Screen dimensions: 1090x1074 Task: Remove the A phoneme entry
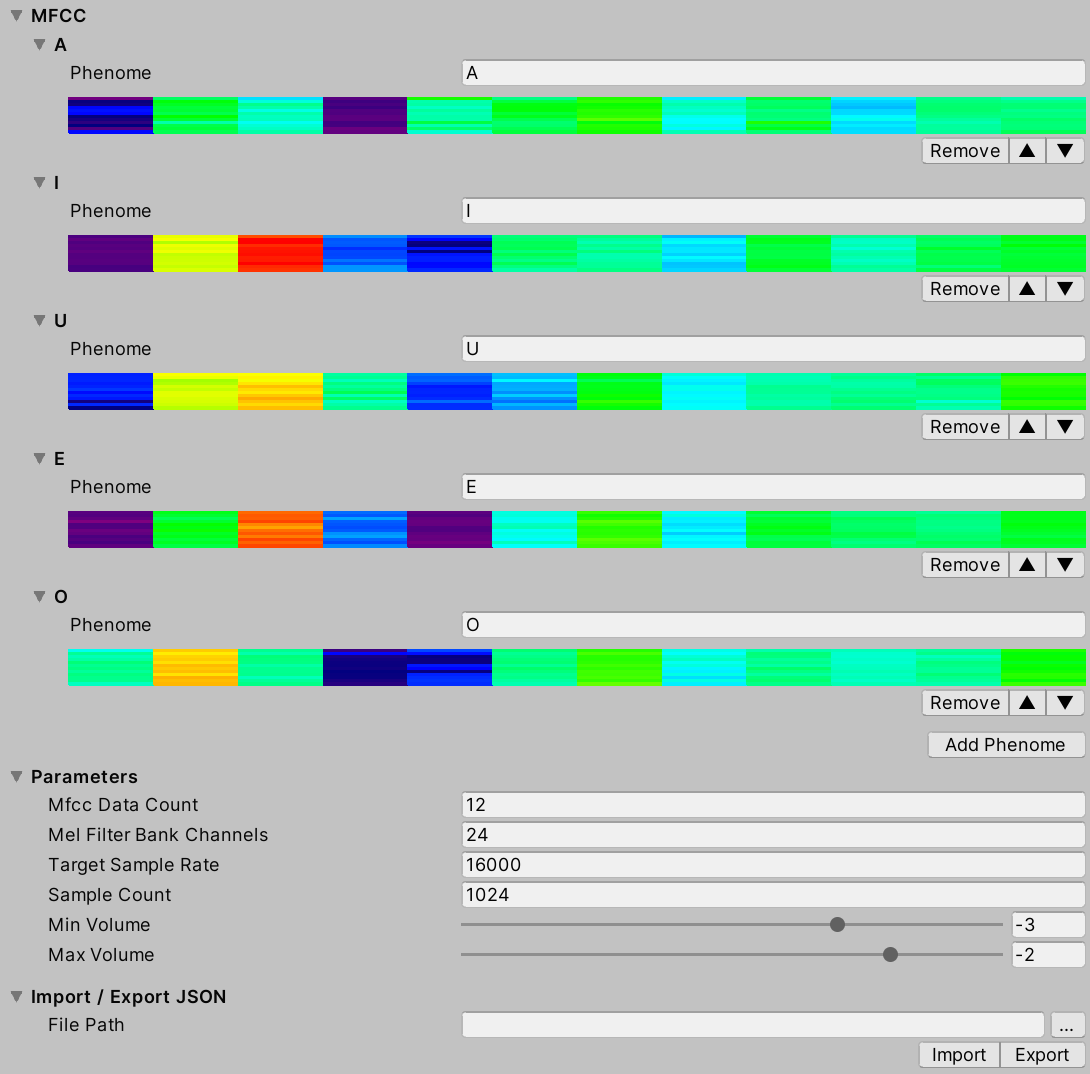pos(965,151)
